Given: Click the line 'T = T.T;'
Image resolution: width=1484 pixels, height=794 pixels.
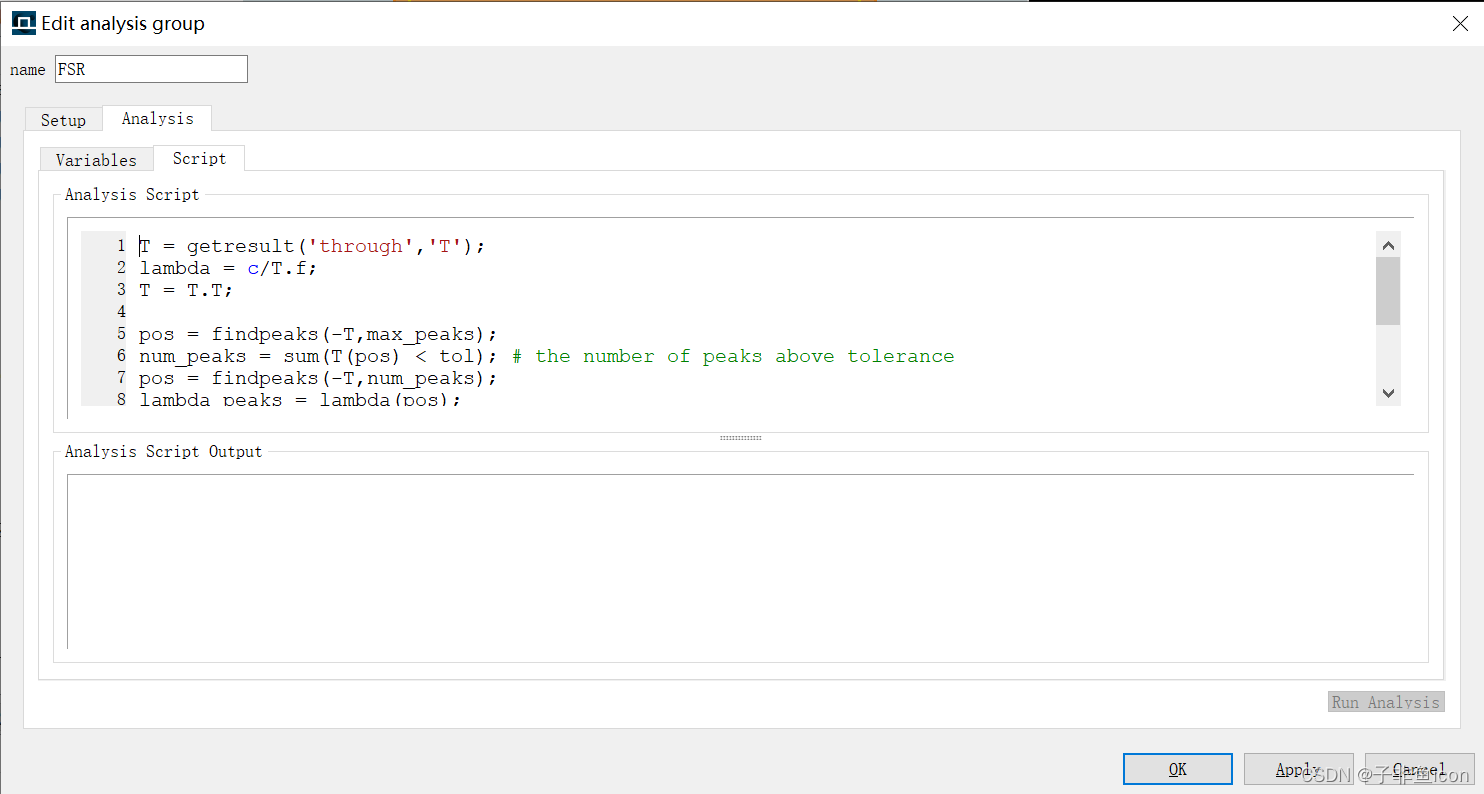Looking at the screenshot, I should coord(186,290).
